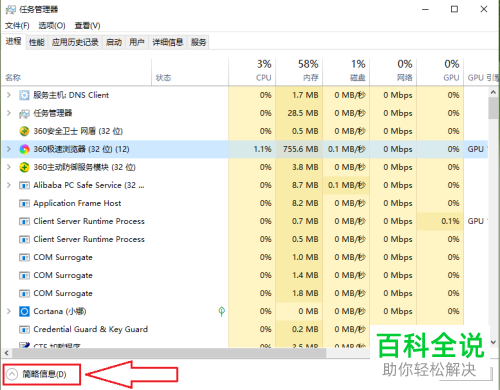Click the vertical scrollbar thumb
The height and width of the screenshot is (390, 500).
click(x=493, y=108)
